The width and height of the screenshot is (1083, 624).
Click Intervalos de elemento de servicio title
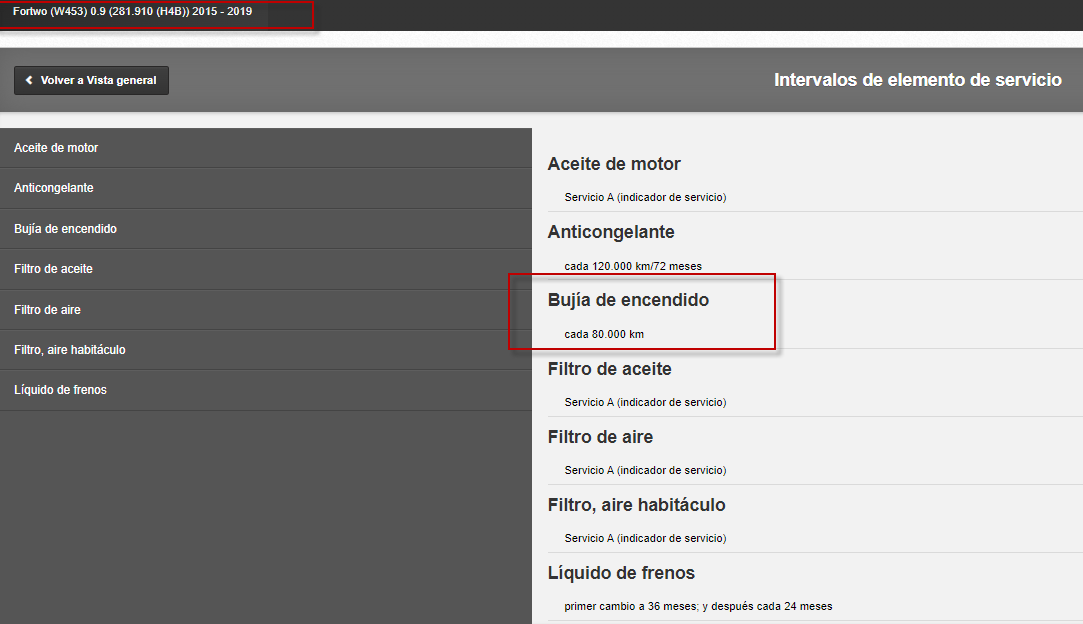click(x=918, y=80)
